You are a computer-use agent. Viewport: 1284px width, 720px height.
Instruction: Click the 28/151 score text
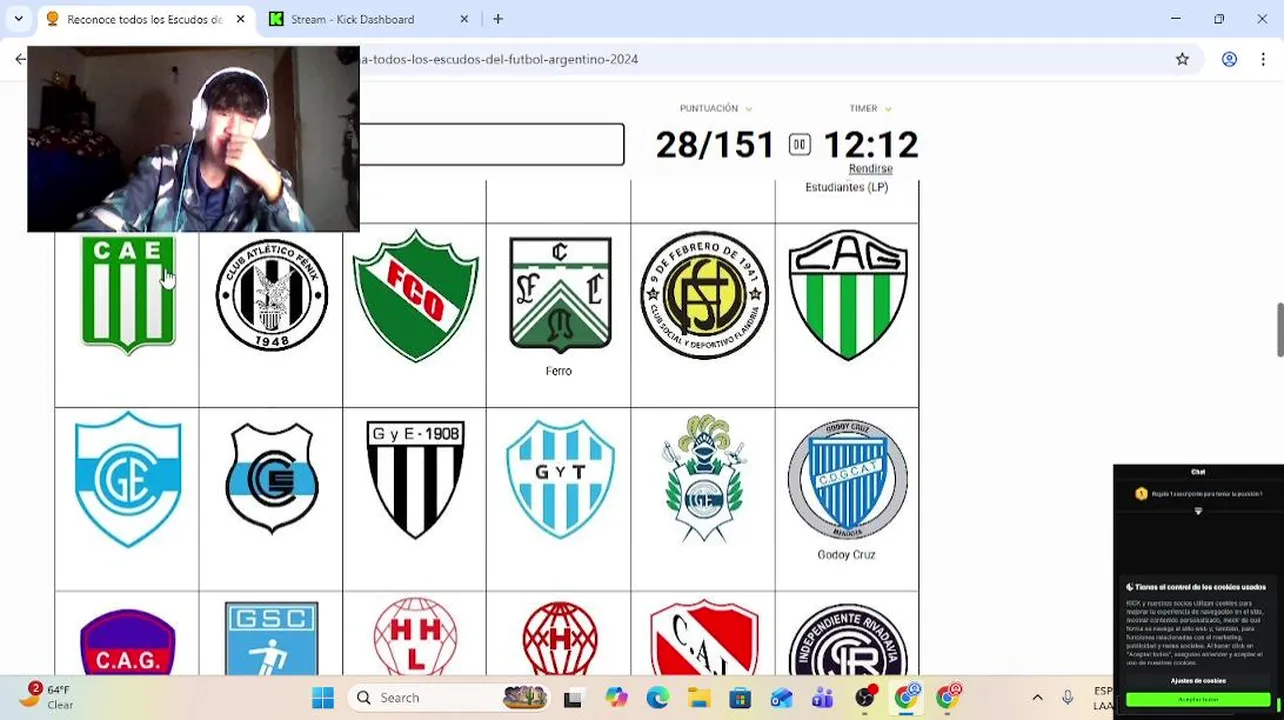[715, 145]
